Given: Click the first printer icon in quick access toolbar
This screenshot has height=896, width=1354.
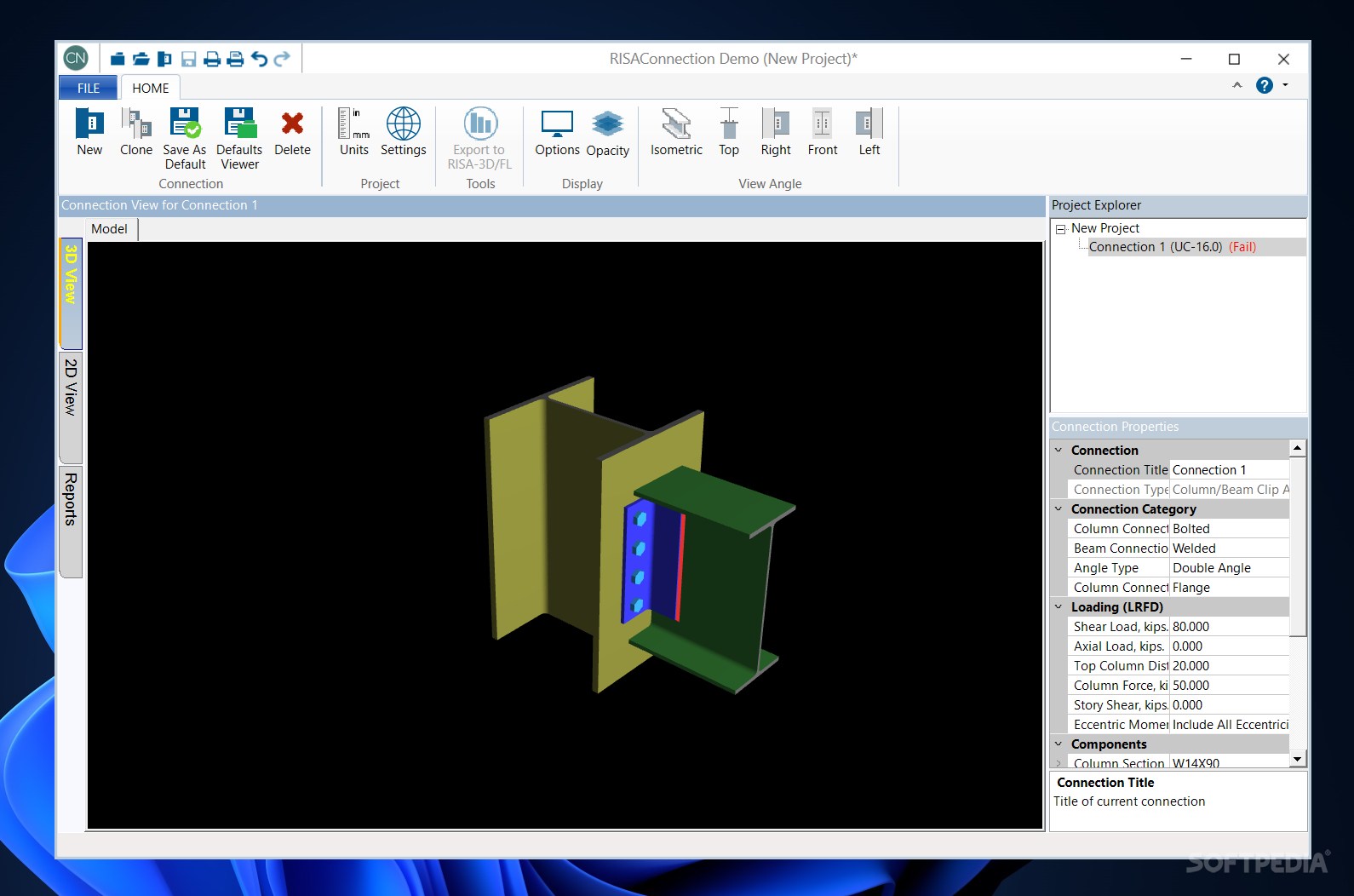Looking at the screenshot, I should click(x=212, y=59).
